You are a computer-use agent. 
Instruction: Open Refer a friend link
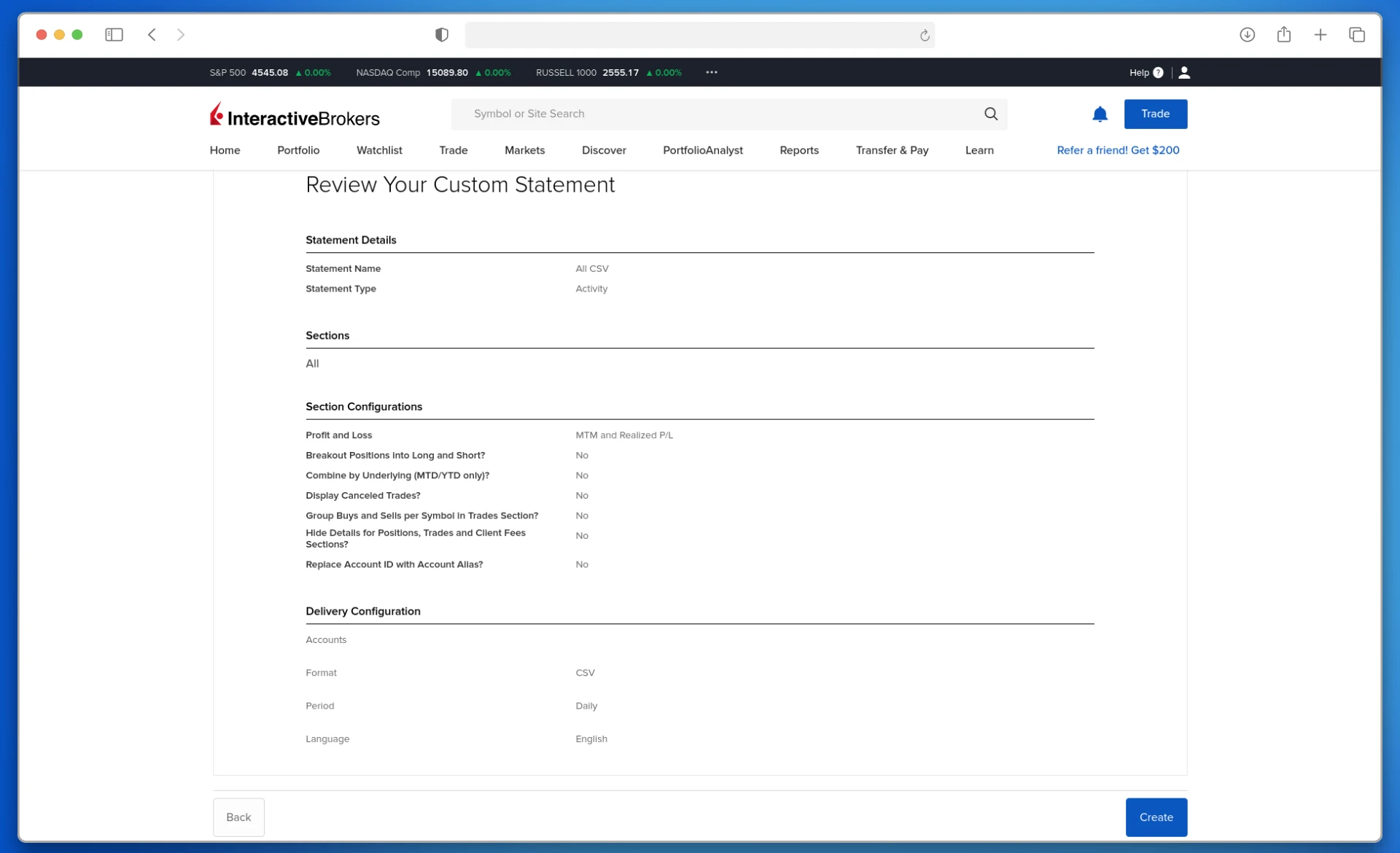[1117, 150]
